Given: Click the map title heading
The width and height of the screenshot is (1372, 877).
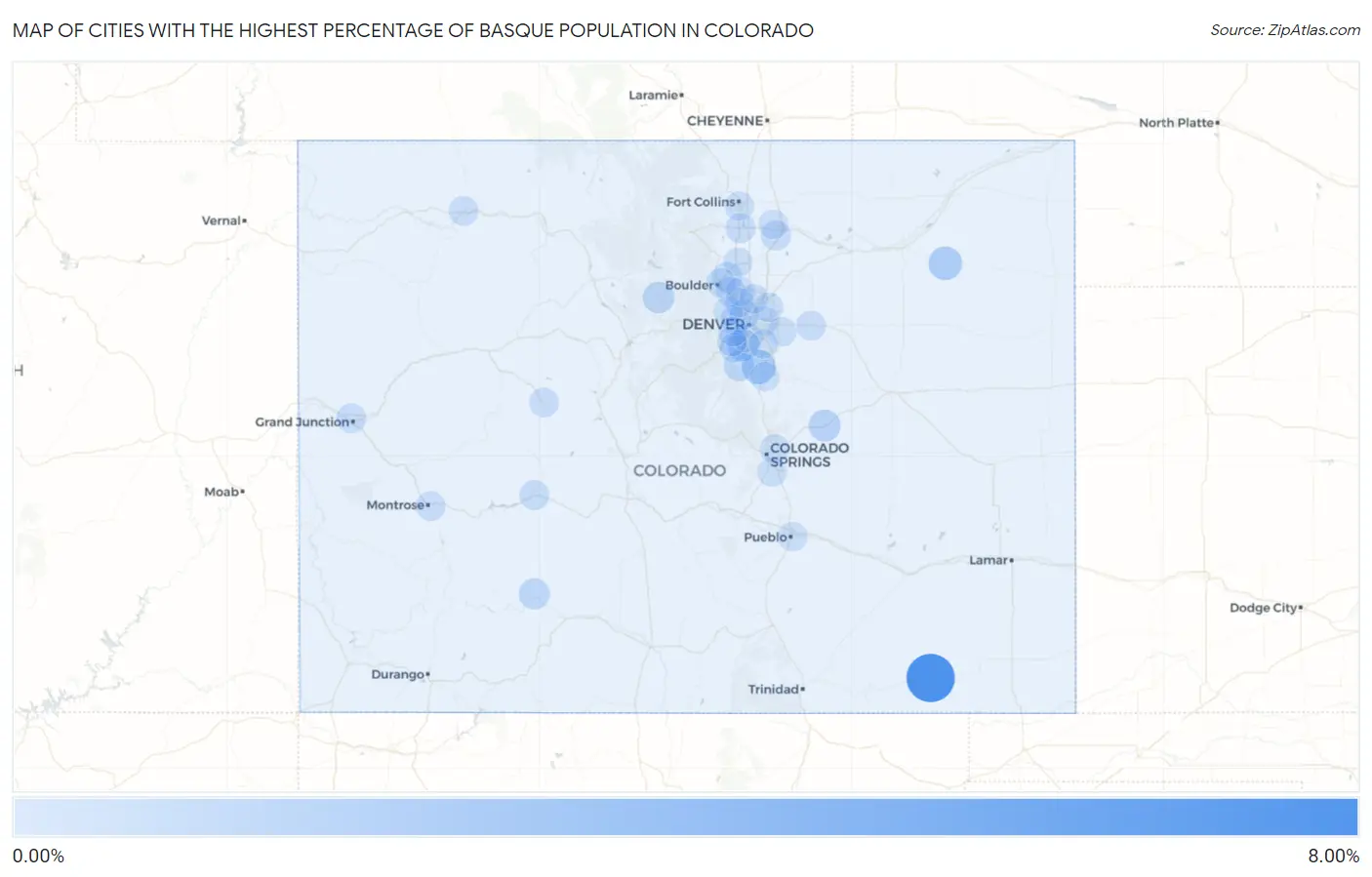Looking at the screenshot, I should [x=413, y=30].
